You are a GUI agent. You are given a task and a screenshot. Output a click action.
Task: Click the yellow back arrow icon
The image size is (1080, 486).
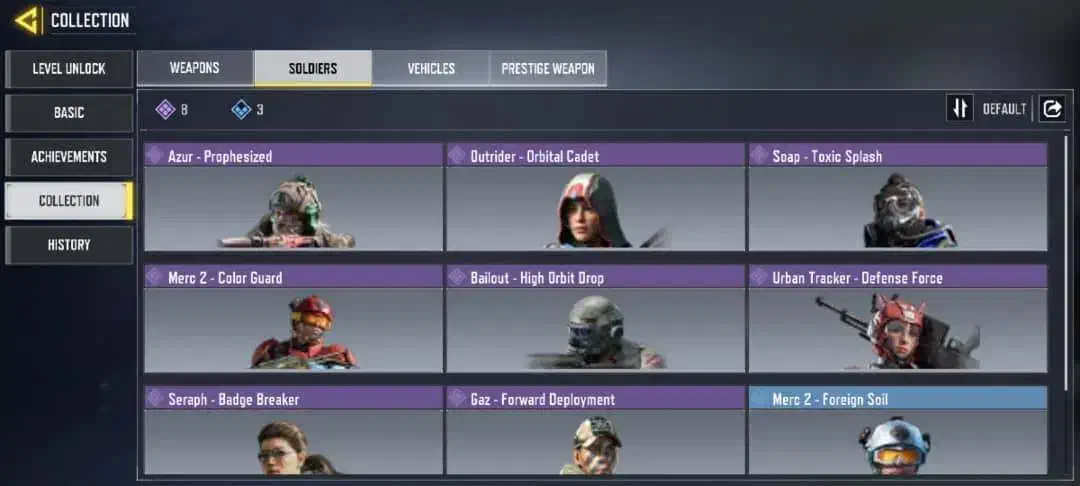[x=28, y=21]
